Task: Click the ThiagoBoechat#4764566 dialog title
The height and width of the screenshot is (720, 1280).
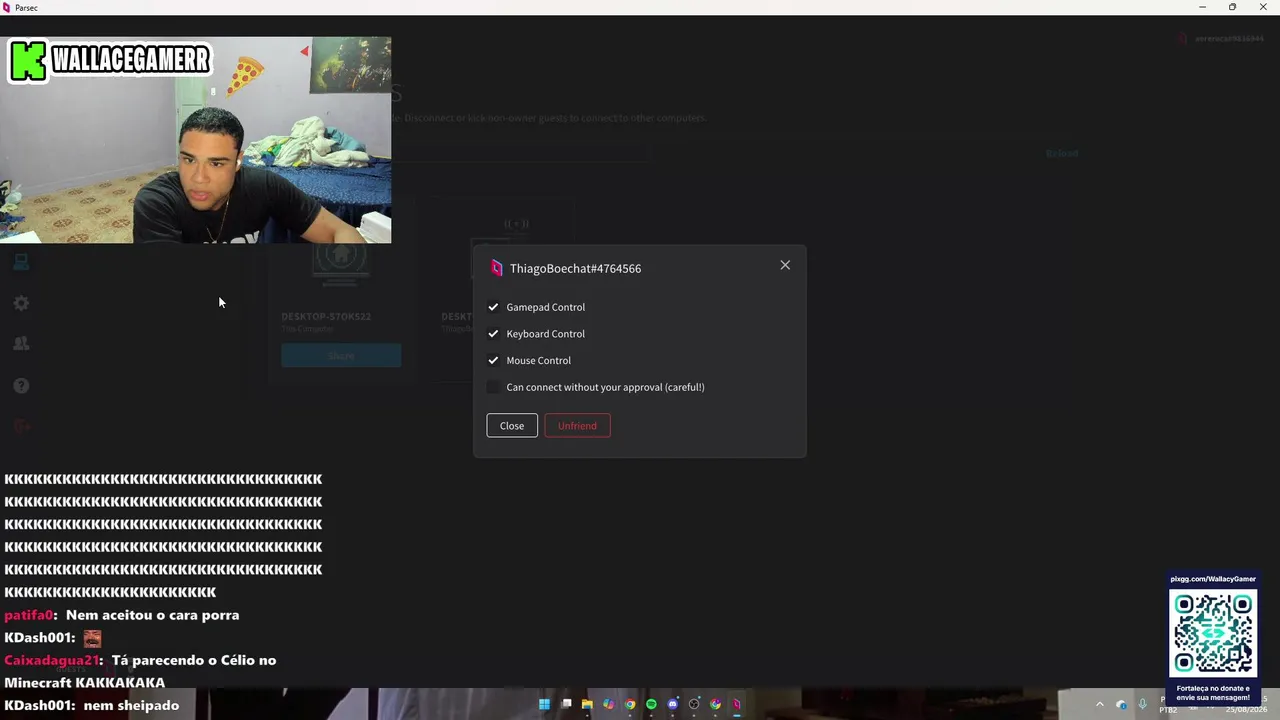Action: tap(575, 268)
